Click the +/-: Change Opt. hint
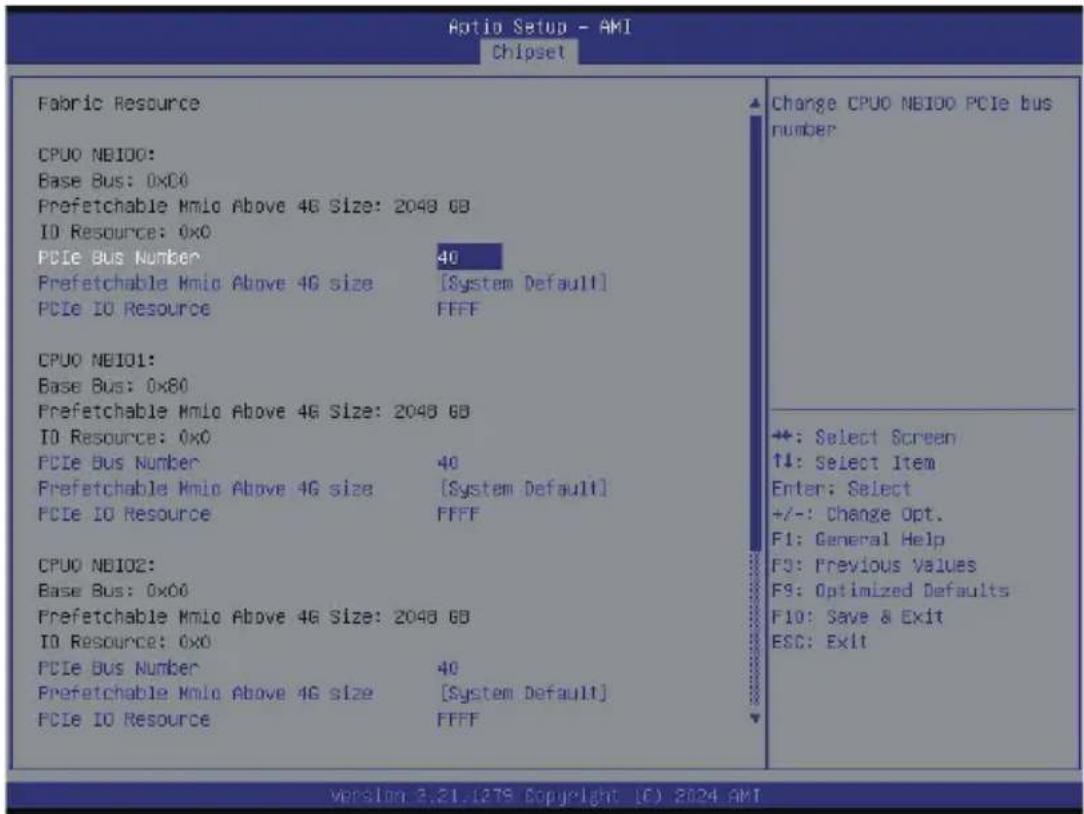The width and height of the screenshot is (1084, 814). coord(857,515)
